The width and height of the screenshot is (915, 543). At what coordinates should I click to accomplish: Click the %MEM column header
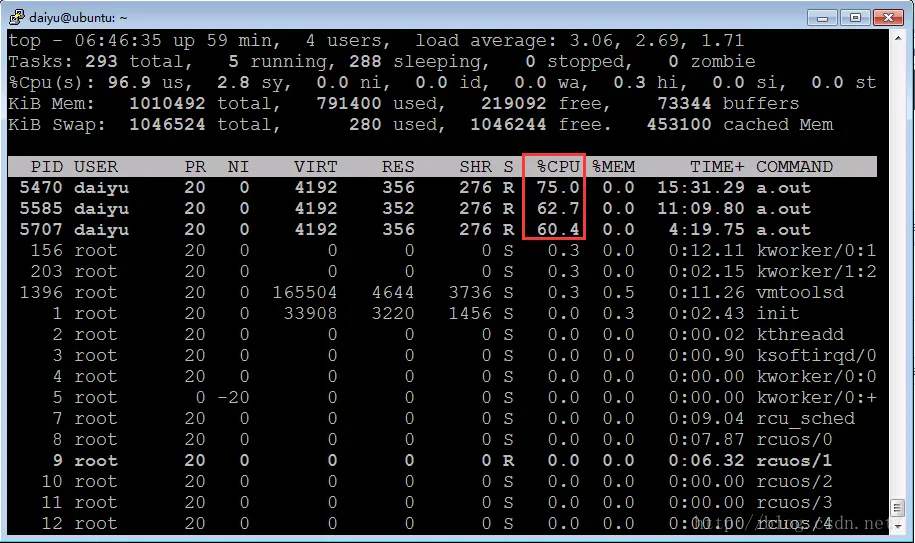[613, 167]
